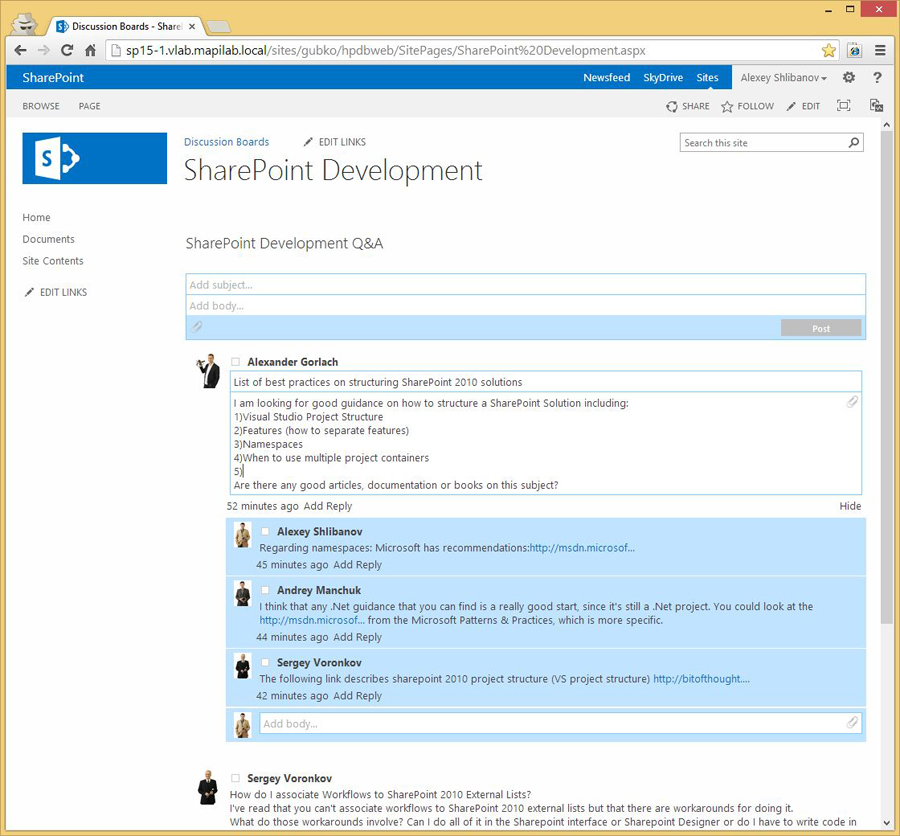Bookmark the page with the star icon
This screenshot has height=836, width=900.
[x=828, y=51]
